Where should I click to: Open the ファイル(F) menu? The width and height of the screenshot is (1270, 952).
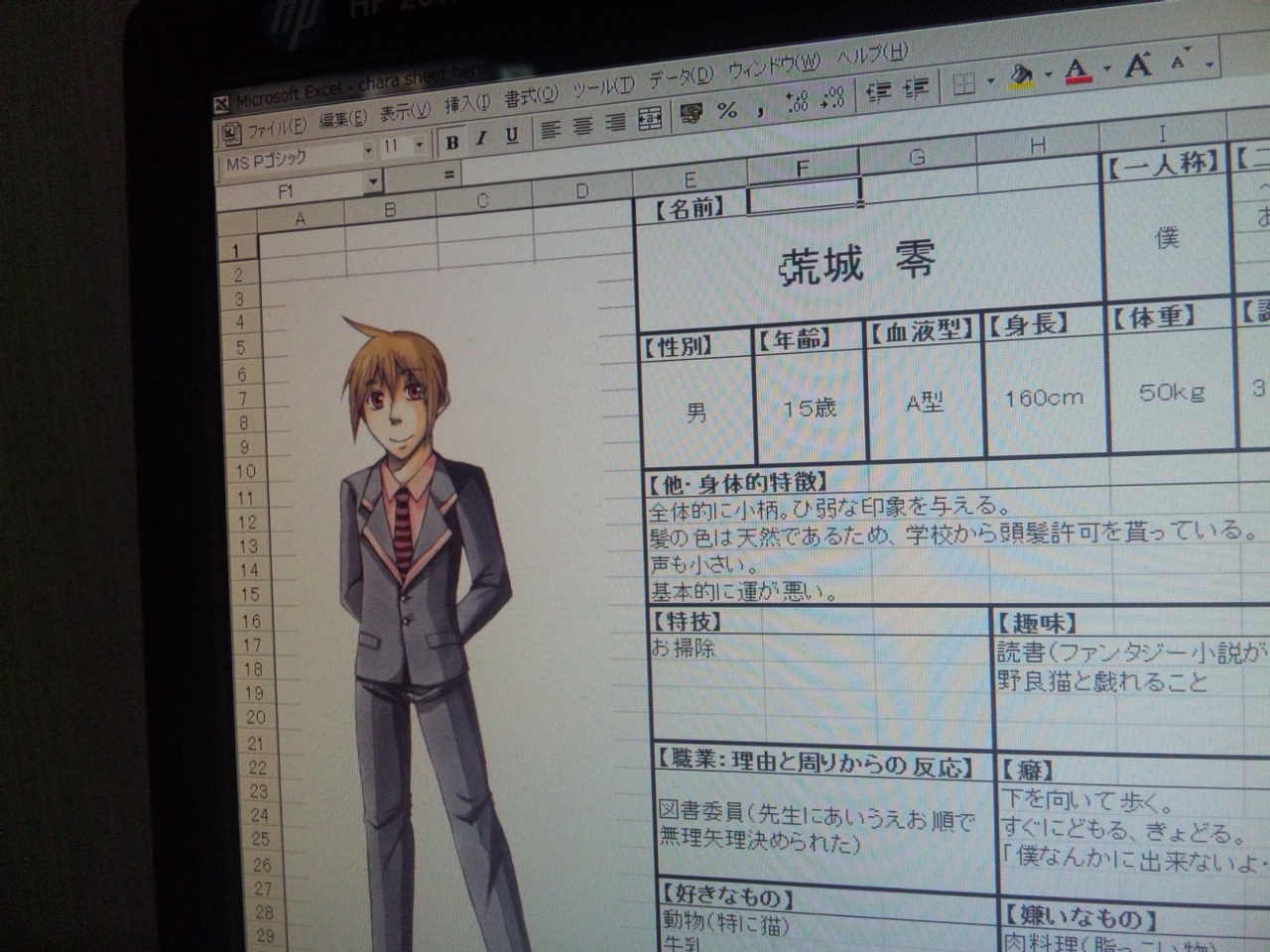click(x=277, y=127)
